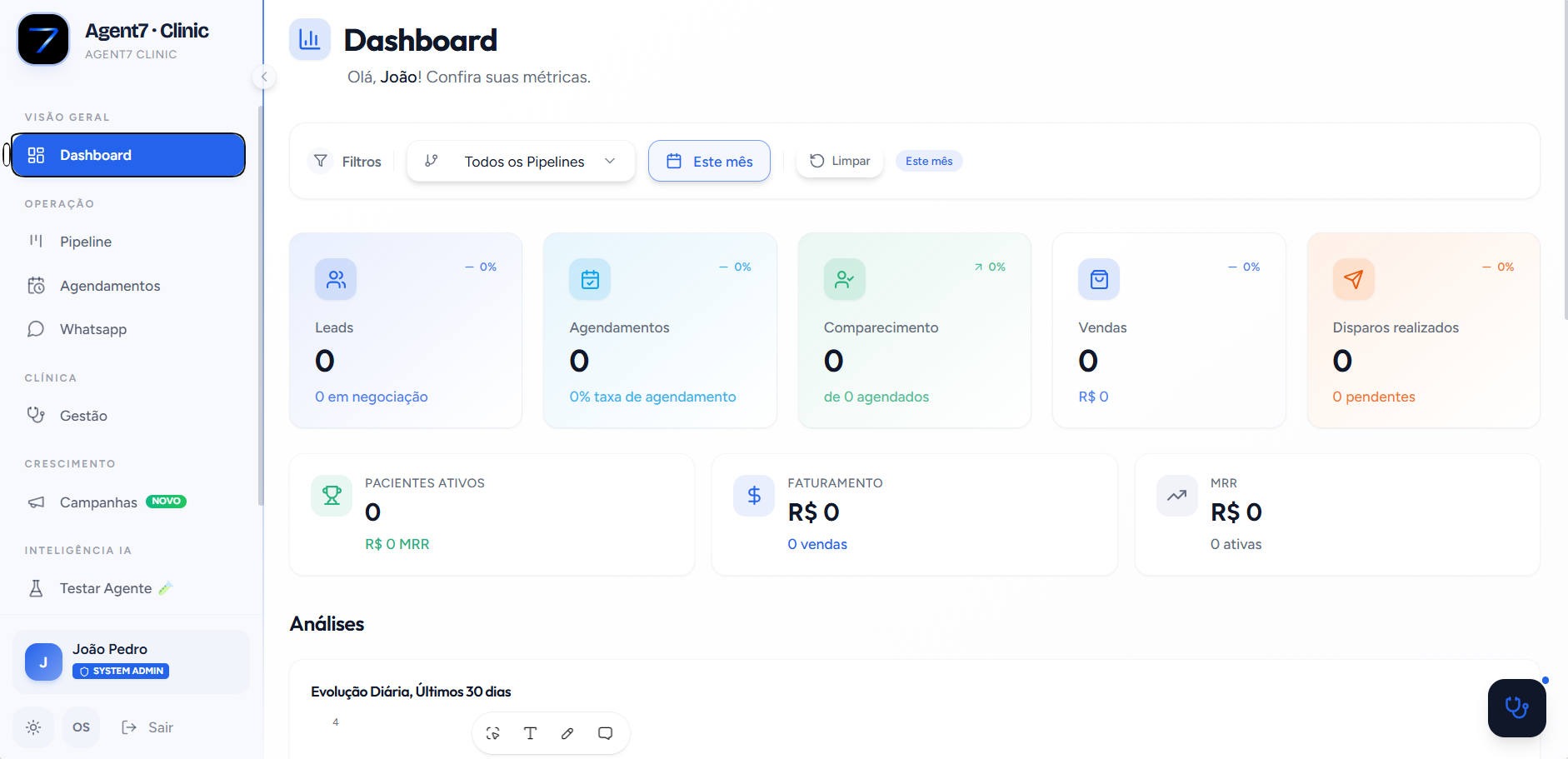The width and height of the screenshot is (1568, 759).
Task: Click the Agendamentos card calendar-check icon
Action: click(590, 279)
